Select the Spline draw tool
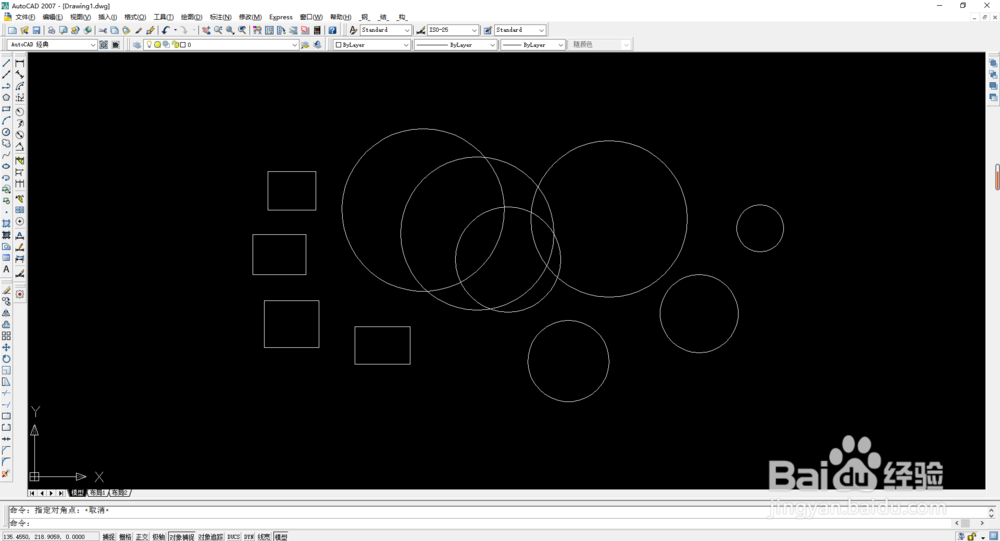1000x541 pixels. [x=6, y=155]
